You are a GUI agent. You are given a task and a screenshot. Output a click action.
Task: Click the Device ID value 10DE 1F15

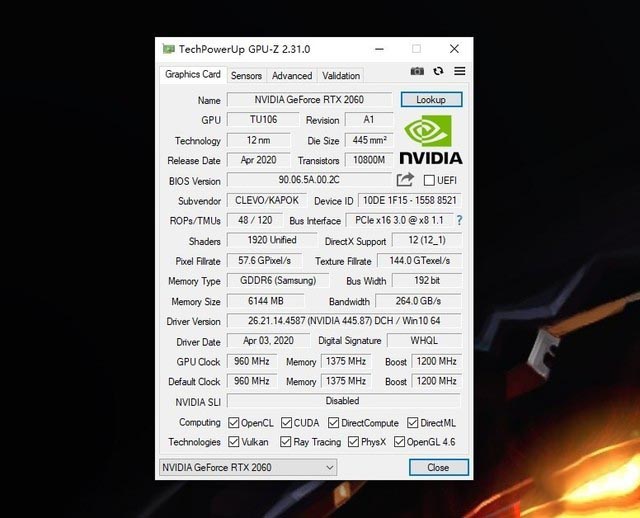coord(409,200)
